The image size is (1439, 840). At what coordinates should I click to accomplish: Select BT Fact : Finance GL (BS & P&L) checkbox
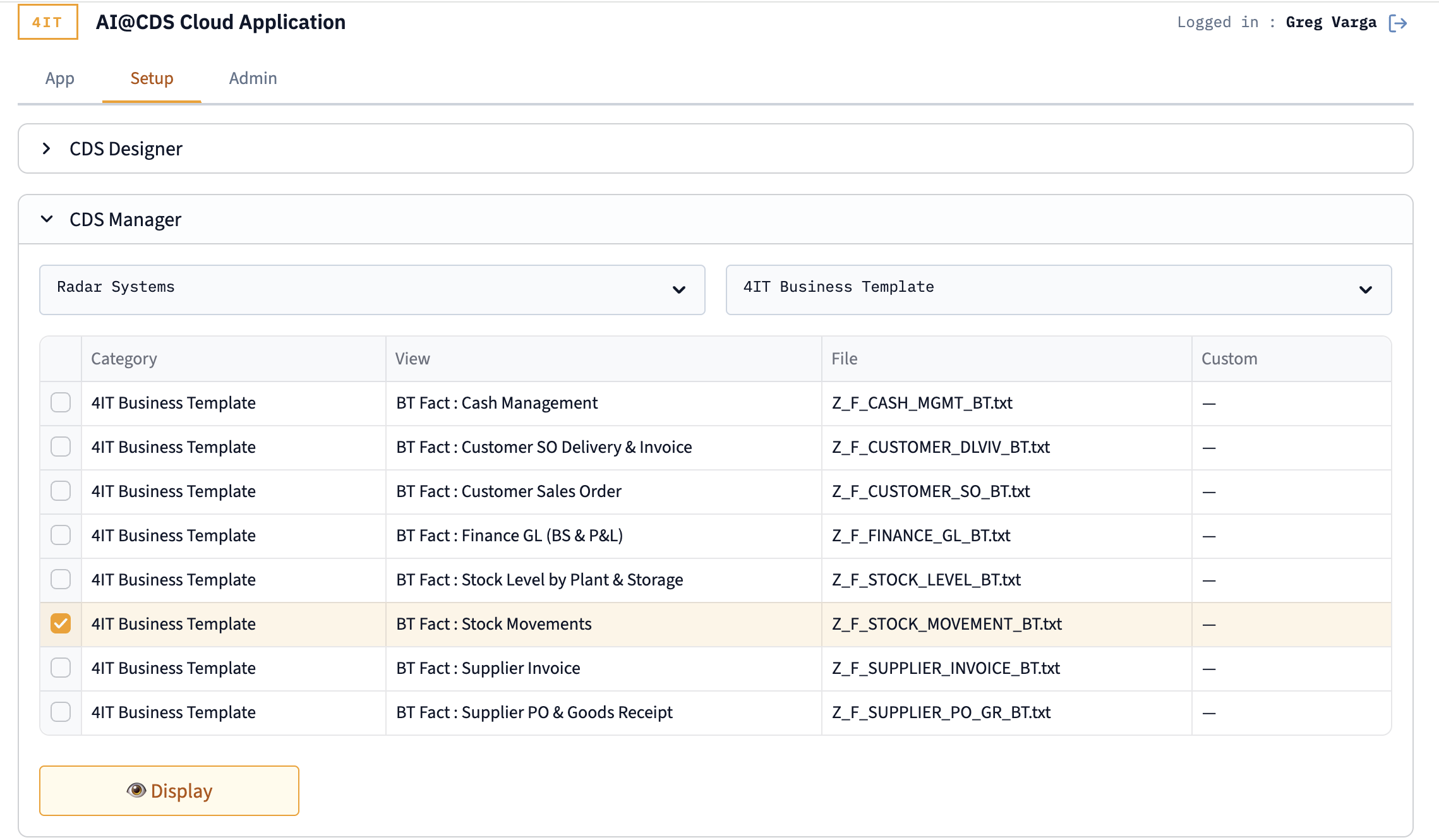coord(60,535)
